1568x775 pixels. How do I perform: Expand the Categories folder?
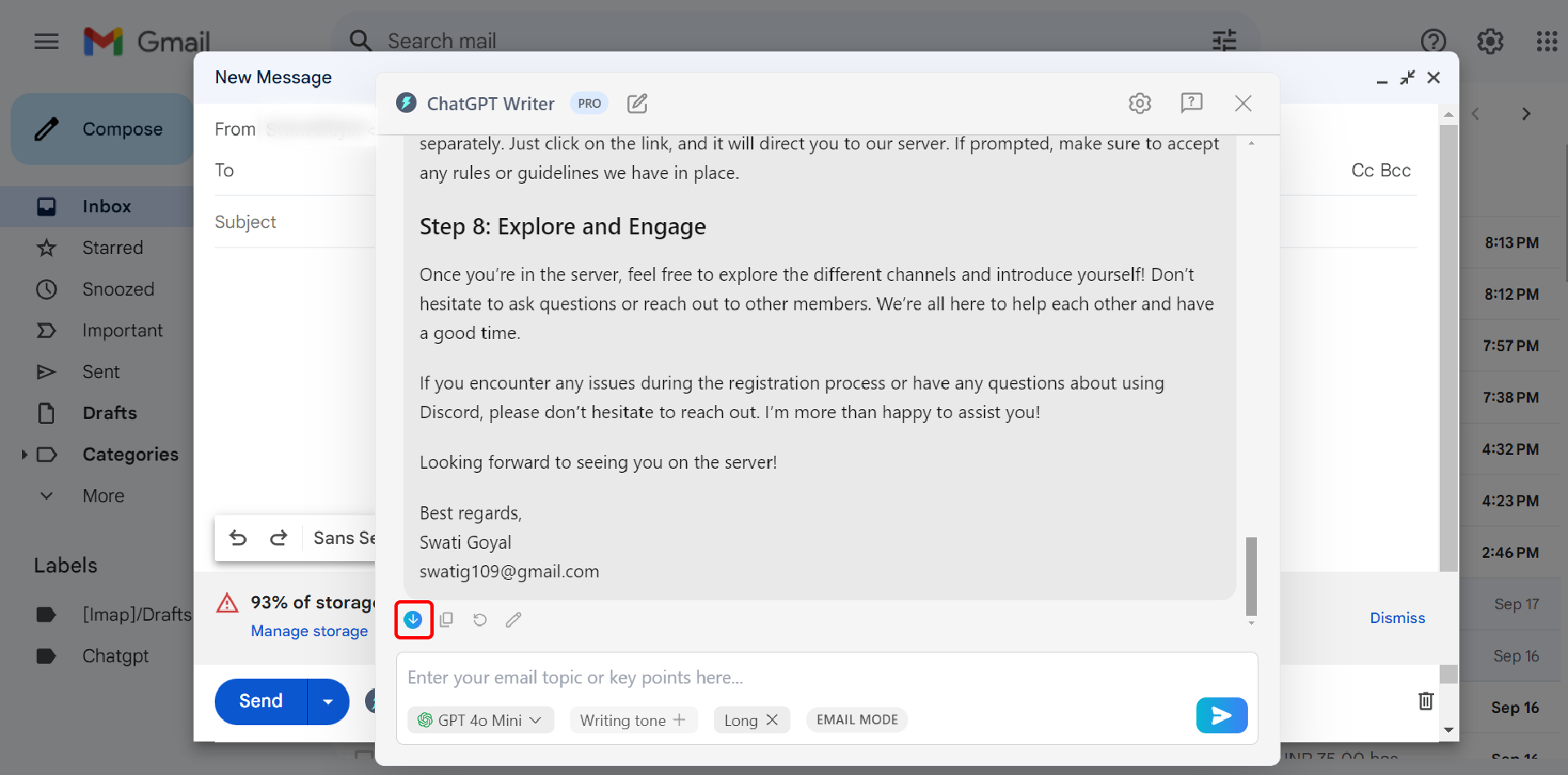click(24, 454)
